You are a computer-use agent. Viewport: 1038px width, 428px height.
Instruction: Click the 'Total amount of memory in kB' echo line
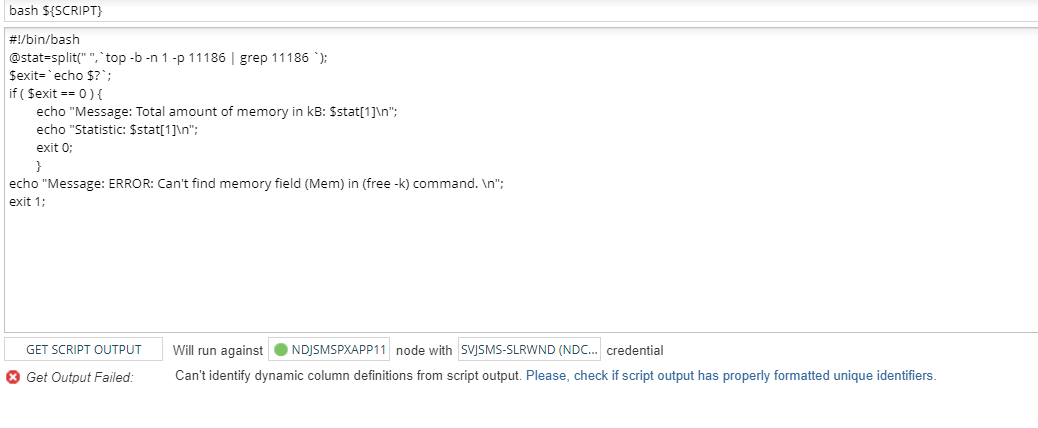click(217, 111)
